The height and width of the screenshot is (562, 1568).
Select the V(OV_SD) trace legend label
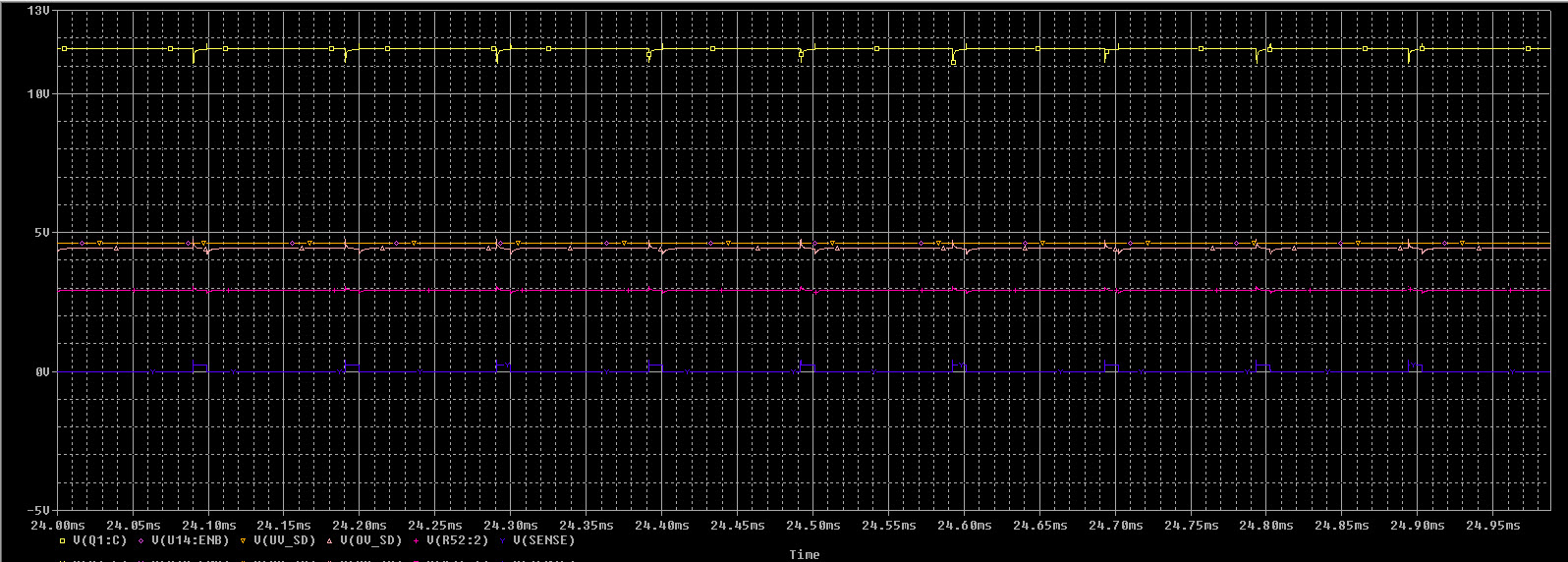(371, 540)
